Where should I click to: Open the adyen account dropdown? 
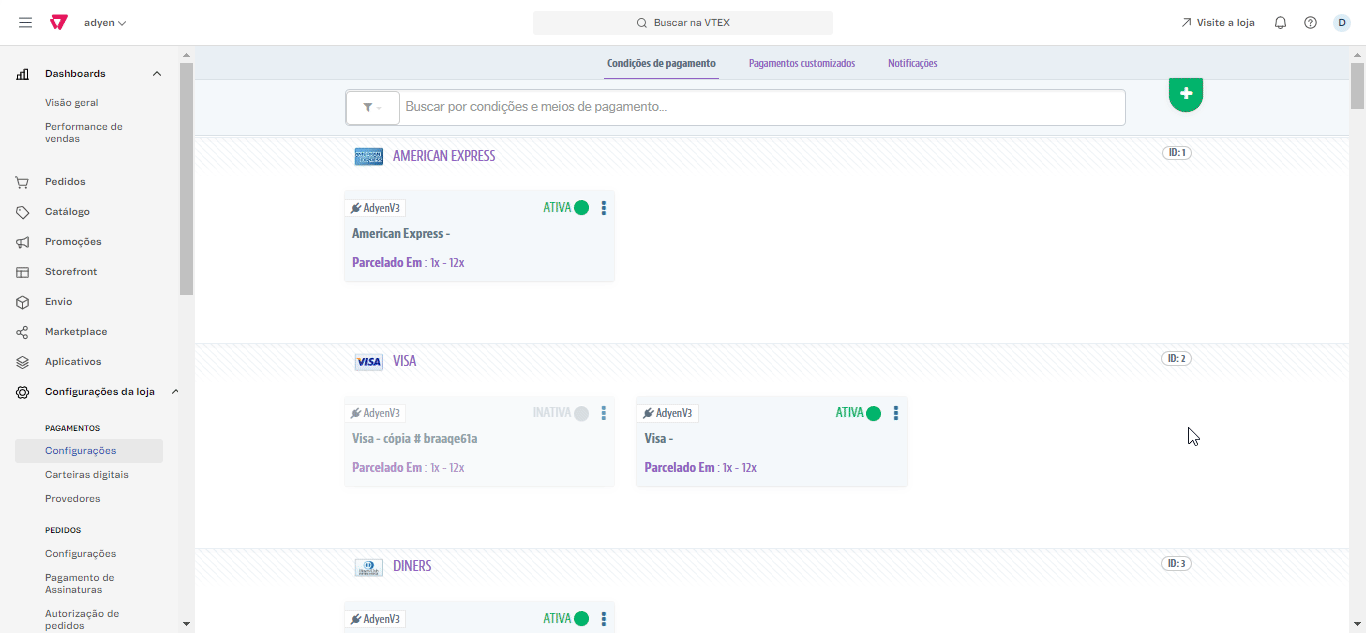tap(105, 22)
